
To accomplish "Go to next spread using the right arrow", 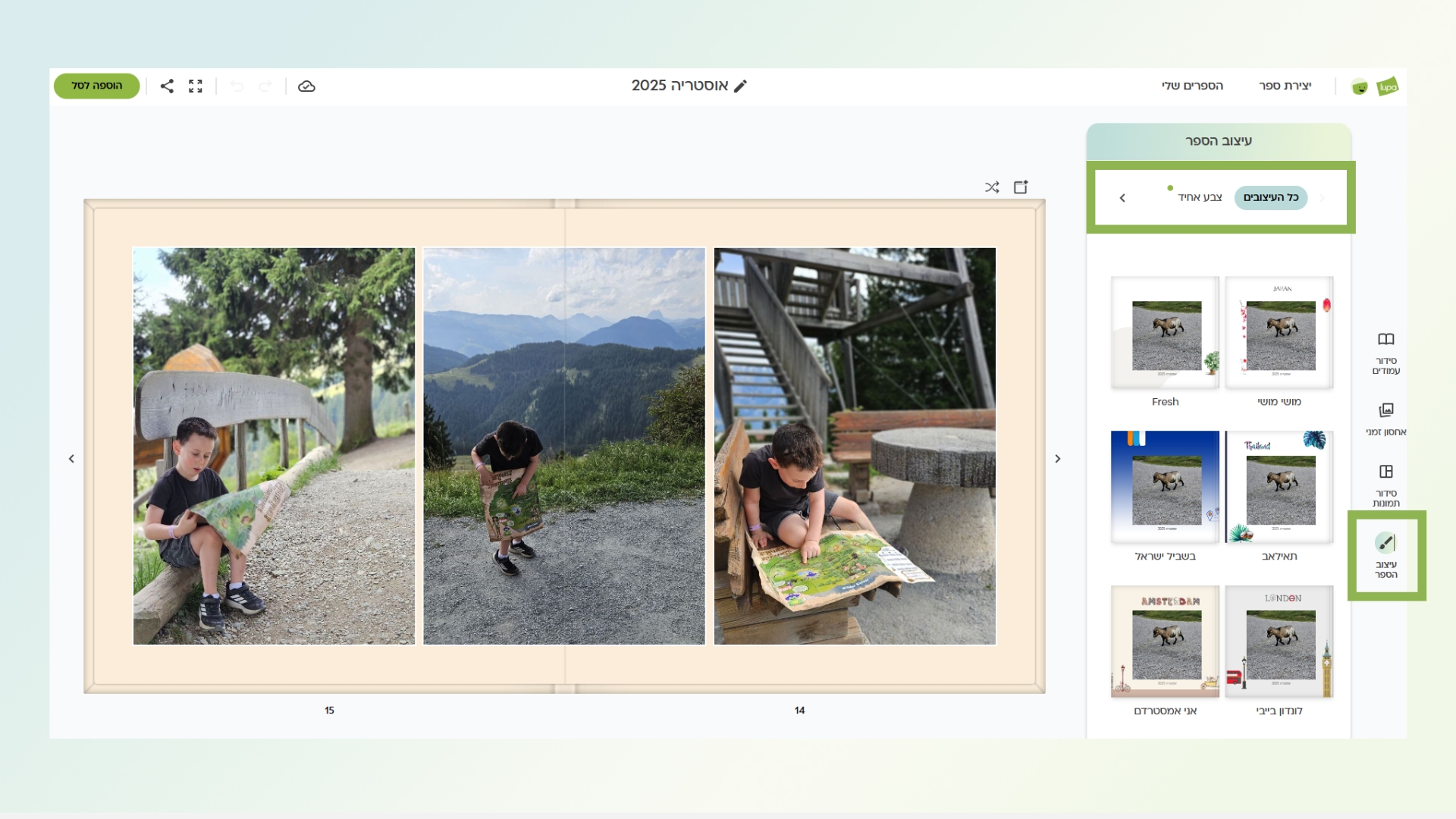I will pyautogui.click(x=1058, y=459).
